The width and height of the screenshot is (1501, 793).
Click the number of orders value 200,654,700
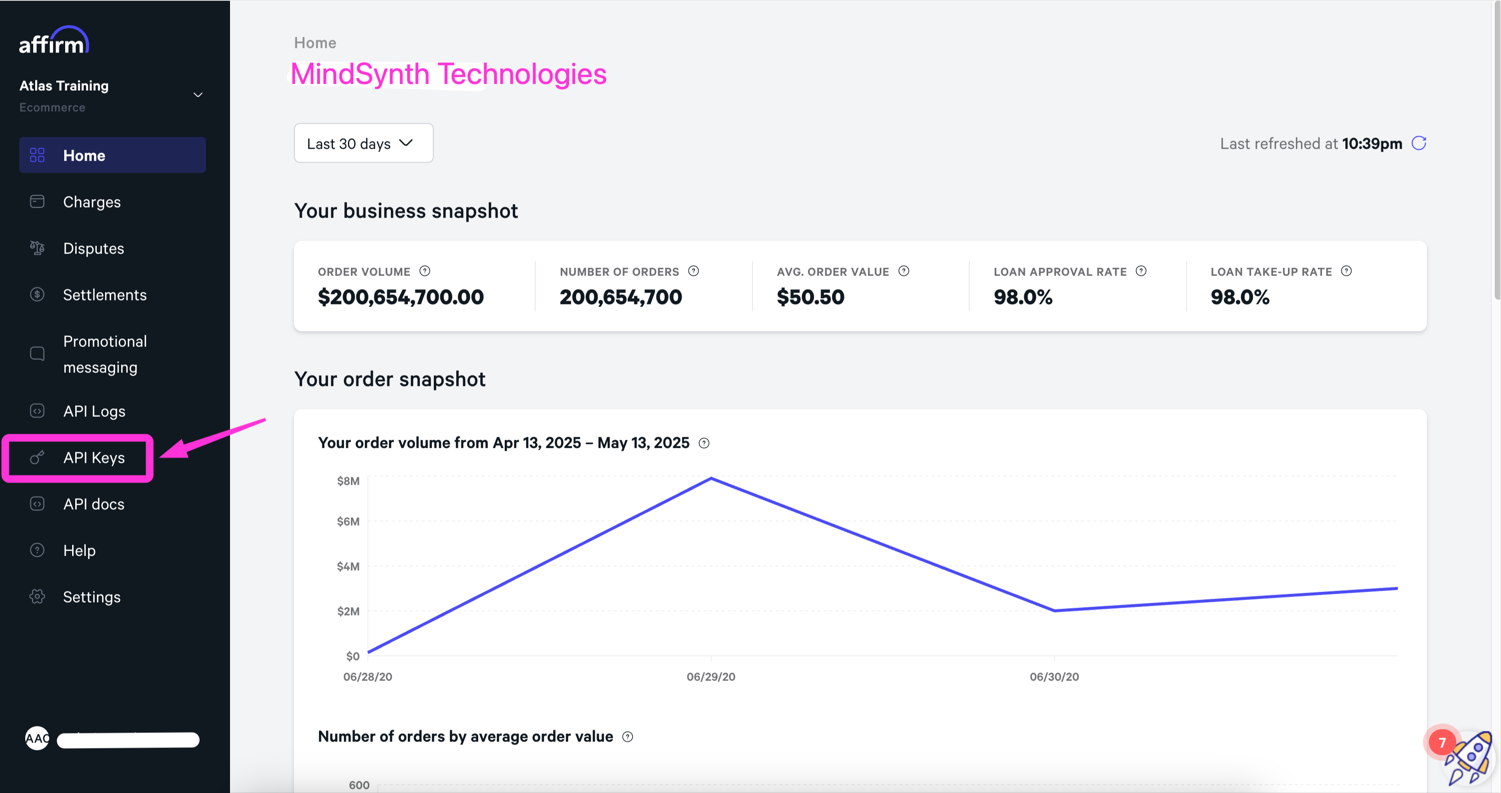click(621, 297)
